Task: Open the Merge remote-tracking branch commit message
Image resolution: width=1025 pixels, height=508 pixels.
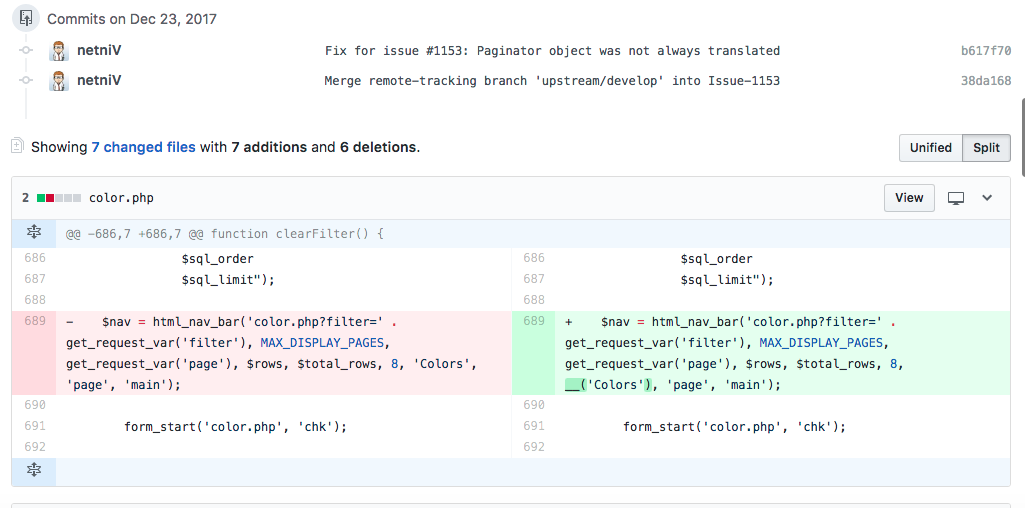Action: point(552,81)
